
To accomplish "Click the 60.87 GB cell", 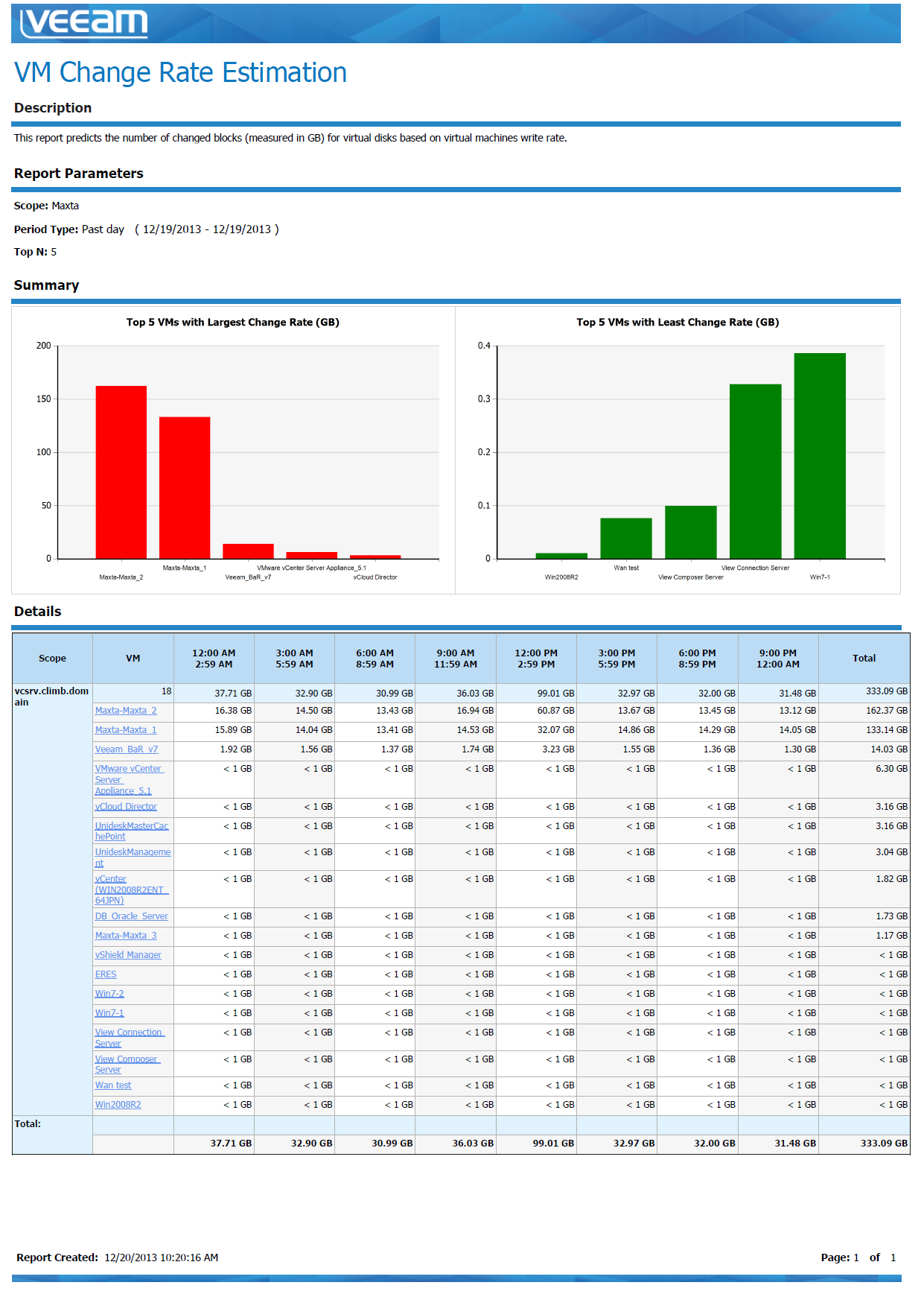I will coord(555,711).
